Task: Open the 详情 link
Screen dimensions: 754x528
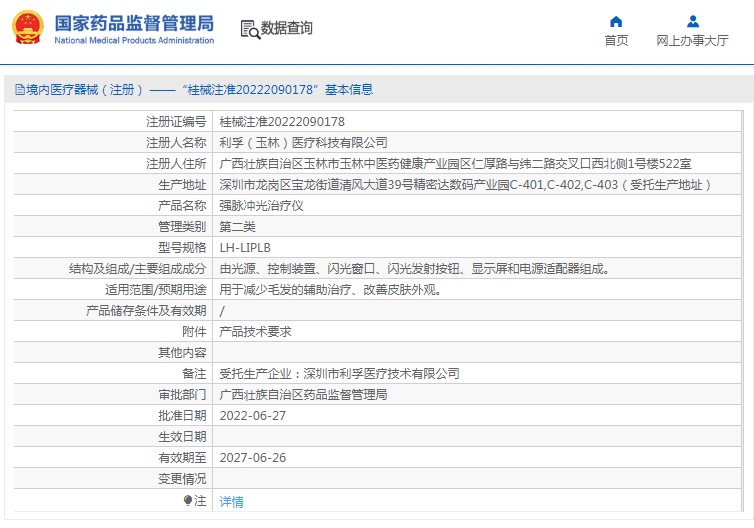Action: (231, 502)
